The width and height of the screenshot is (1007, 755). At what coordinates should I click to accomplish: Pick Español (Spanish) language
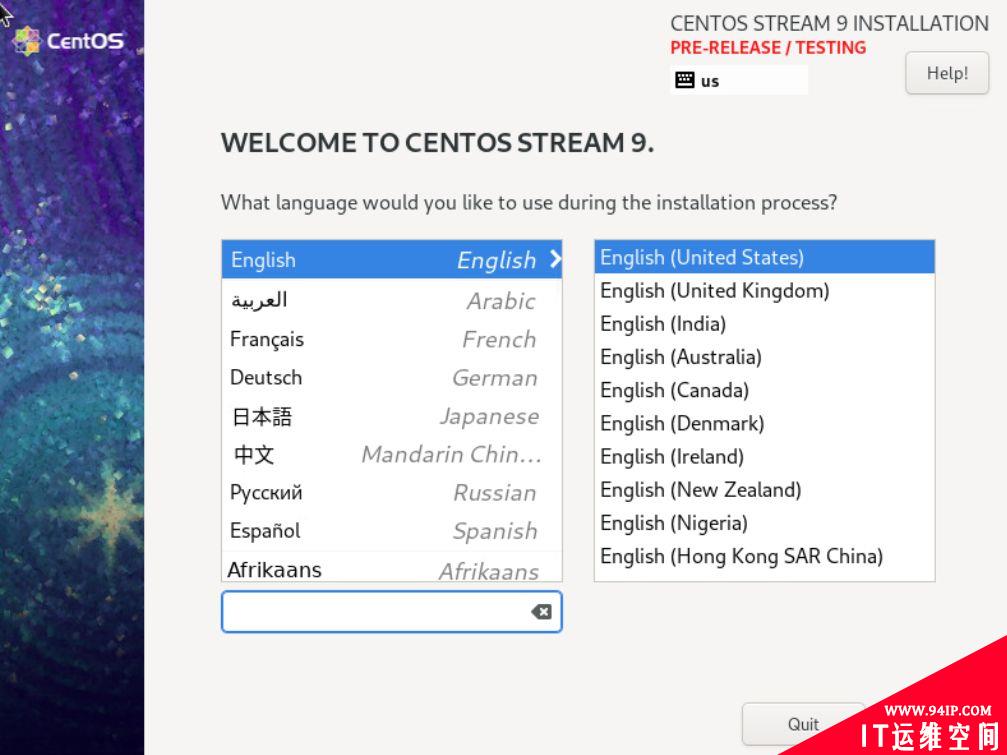[x=392, y=531]
